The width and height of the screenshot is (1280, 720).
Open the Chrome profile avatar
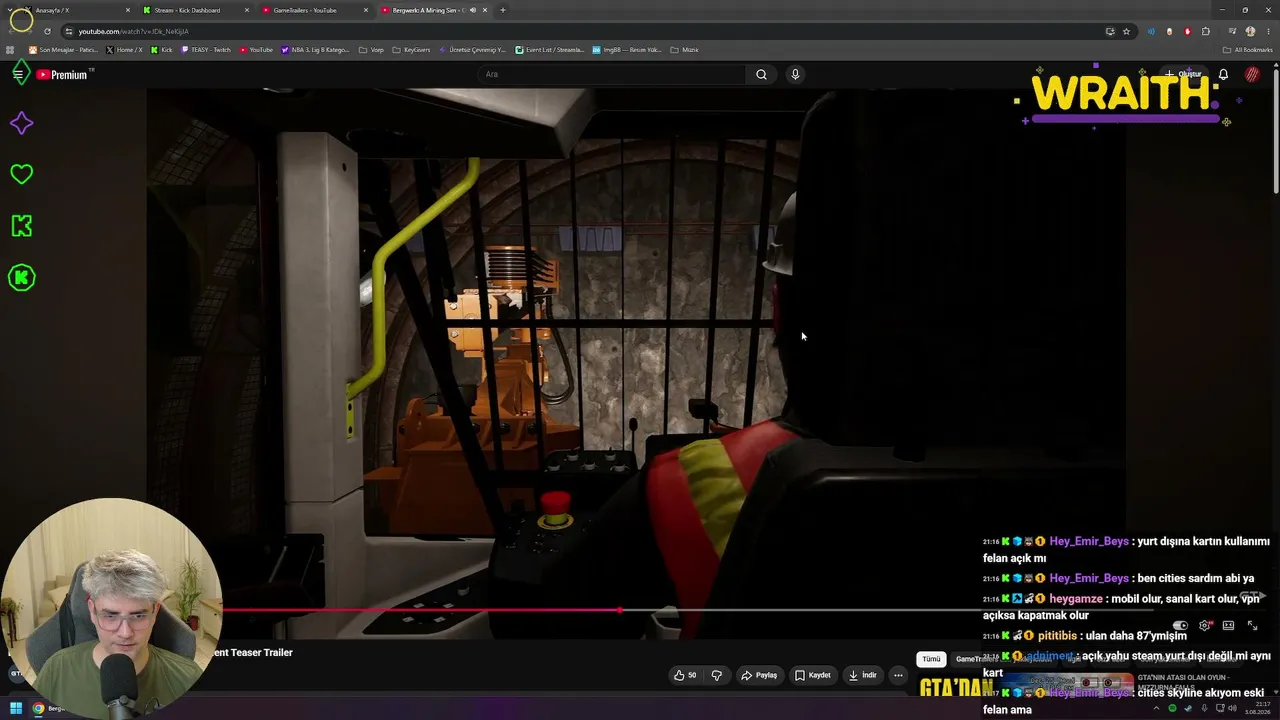point(1250,31)
